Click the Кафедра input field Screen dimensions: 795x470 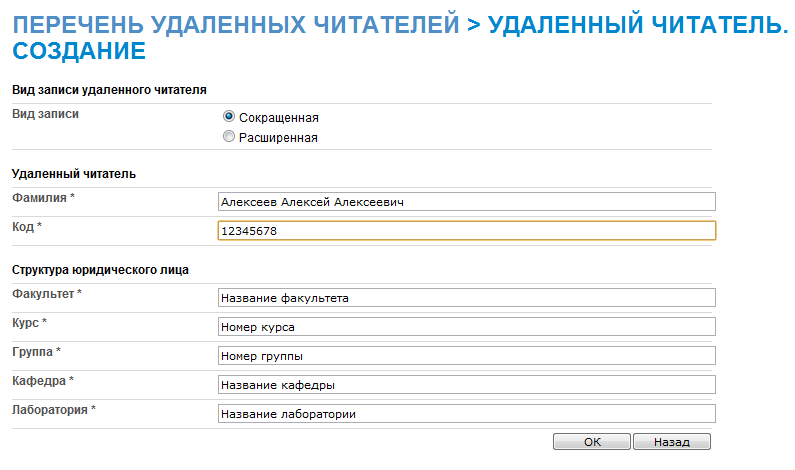pos(466,384)
